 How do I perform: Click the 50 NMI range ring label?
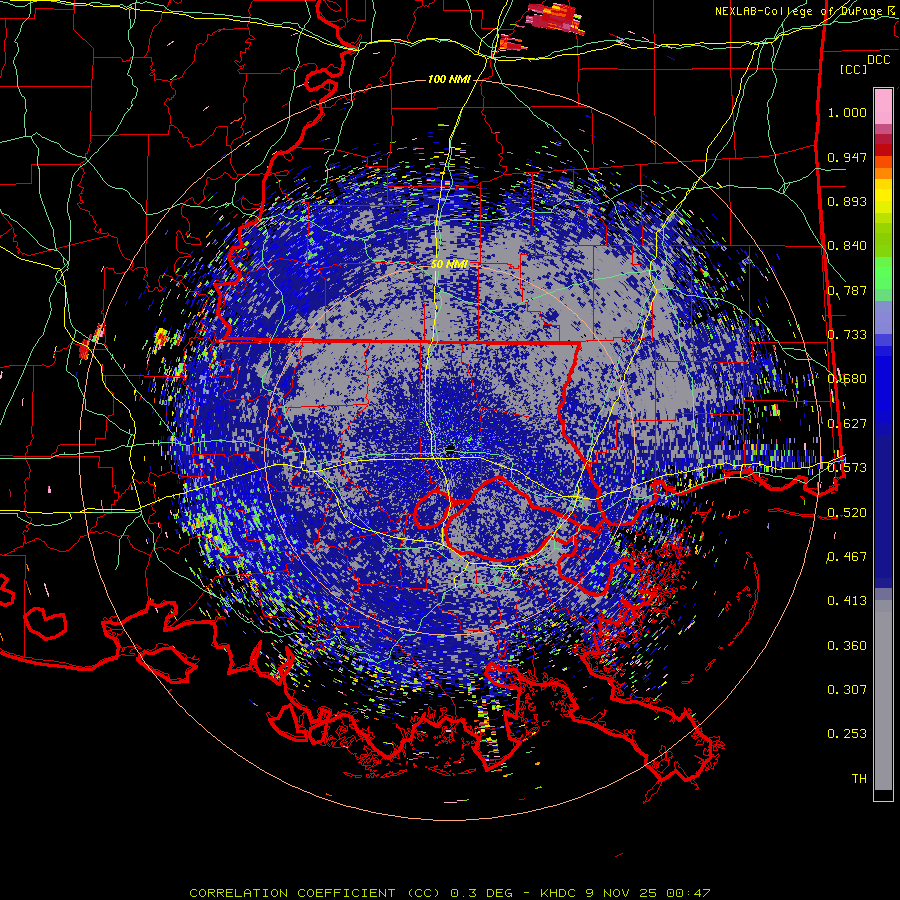coord(449,264)
